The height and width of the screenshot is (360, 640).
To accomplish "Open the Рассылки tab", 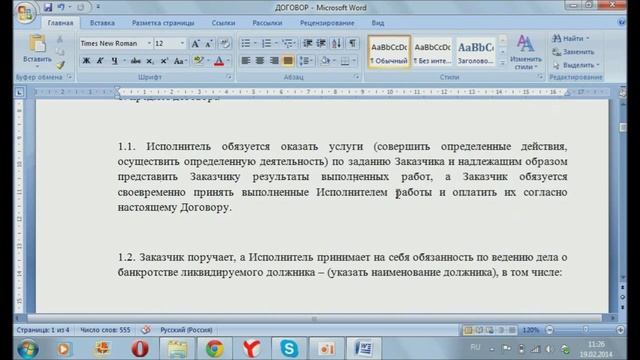I will click(x=267, y=23).
